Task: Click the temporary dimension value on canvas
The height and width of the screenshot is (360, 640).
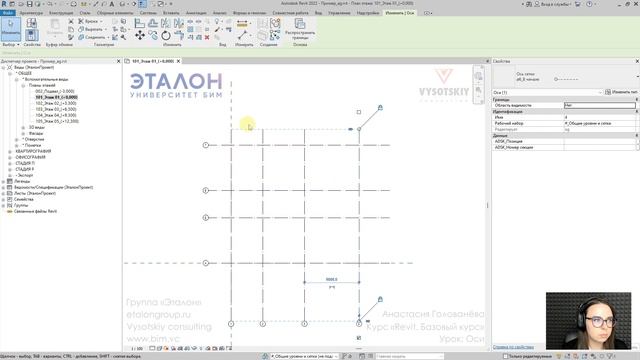Action: (x=331, y=280)
